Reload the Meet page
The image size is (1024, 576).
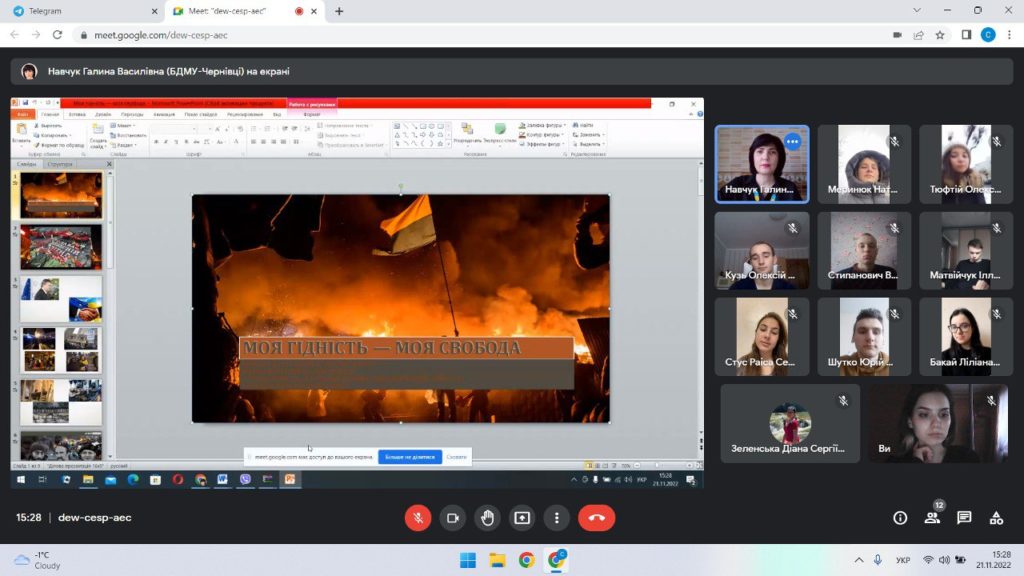(x=57, y=35)
